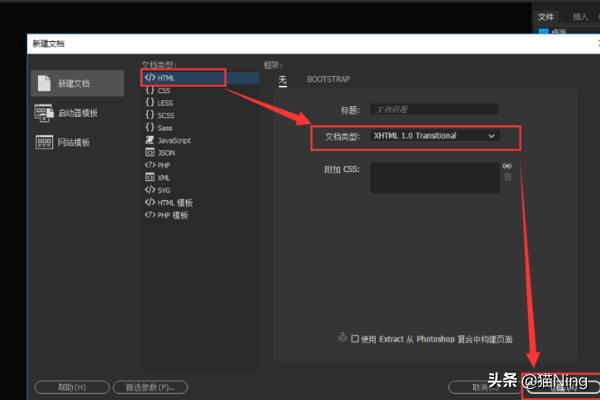600x400 pixels.
Task: Choose PHP 模板 document type
Action: coord(166,215)
